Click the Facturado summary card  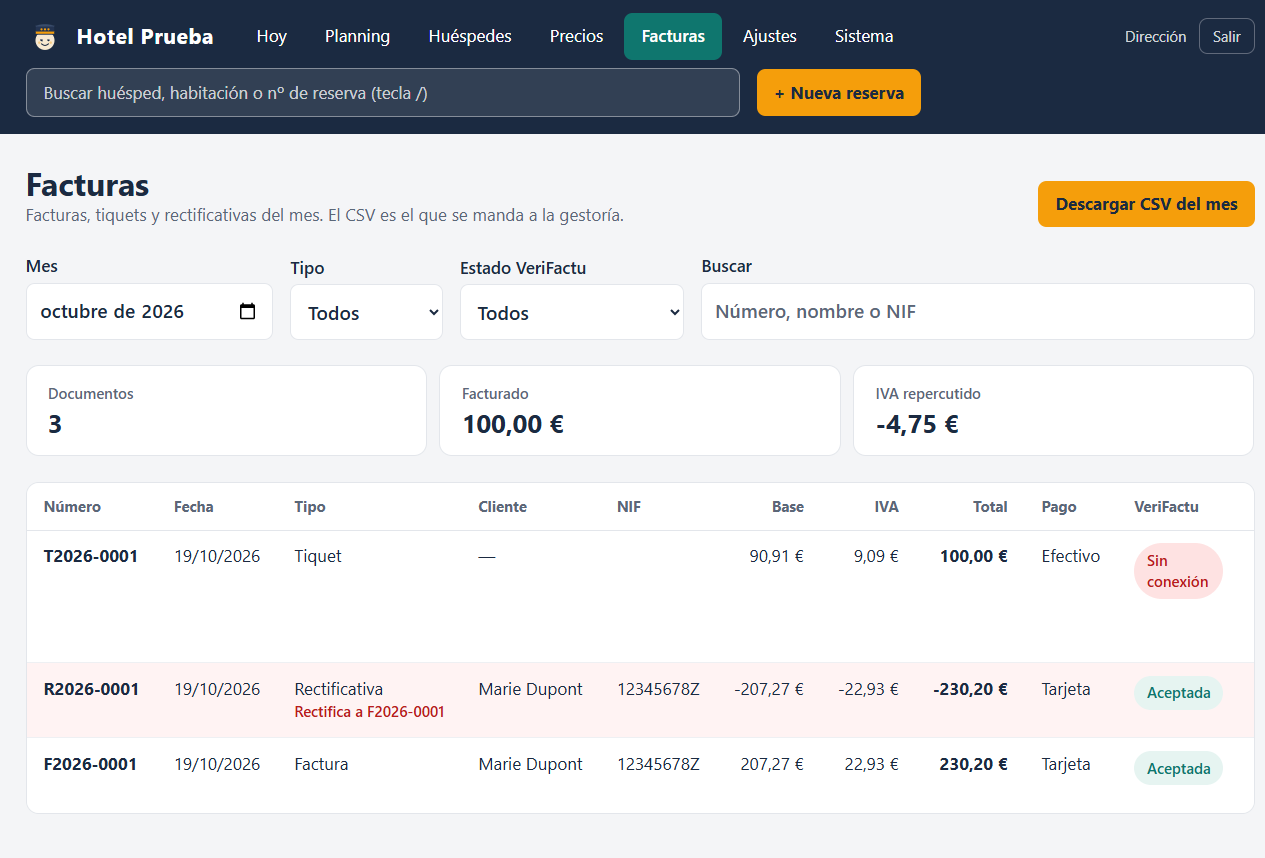coord(640,410)
